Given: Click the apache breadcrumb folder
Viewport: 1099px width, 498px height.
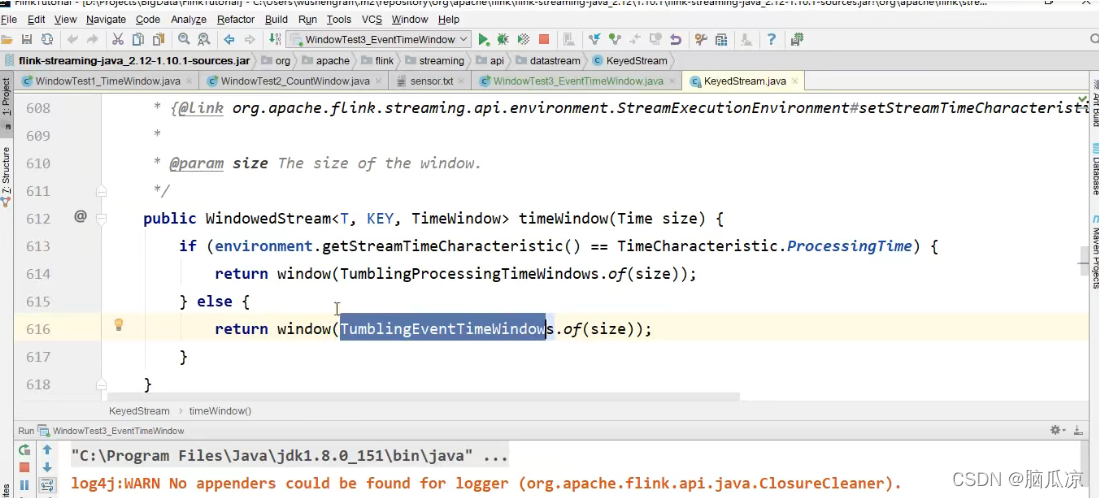Looking at the screenshot, I should pyautogui.click(x=325, y=61).
